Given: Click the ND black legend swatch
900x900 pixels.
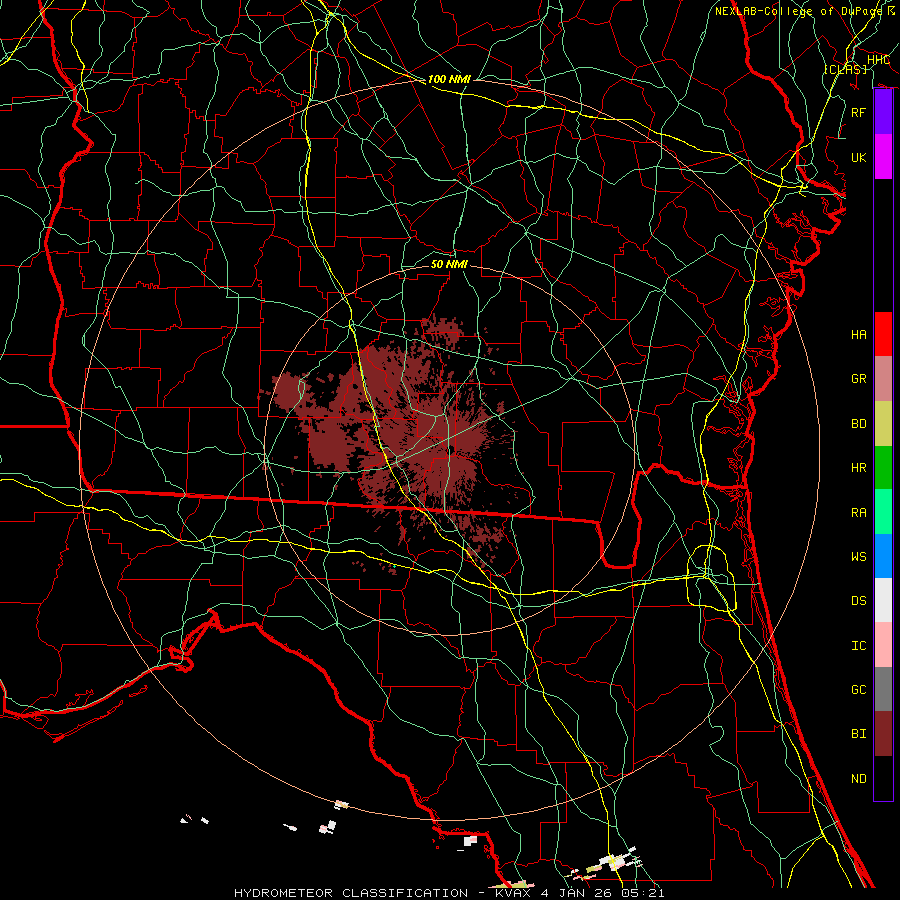Looking at the screenshot, I should (x=883, y=778).
